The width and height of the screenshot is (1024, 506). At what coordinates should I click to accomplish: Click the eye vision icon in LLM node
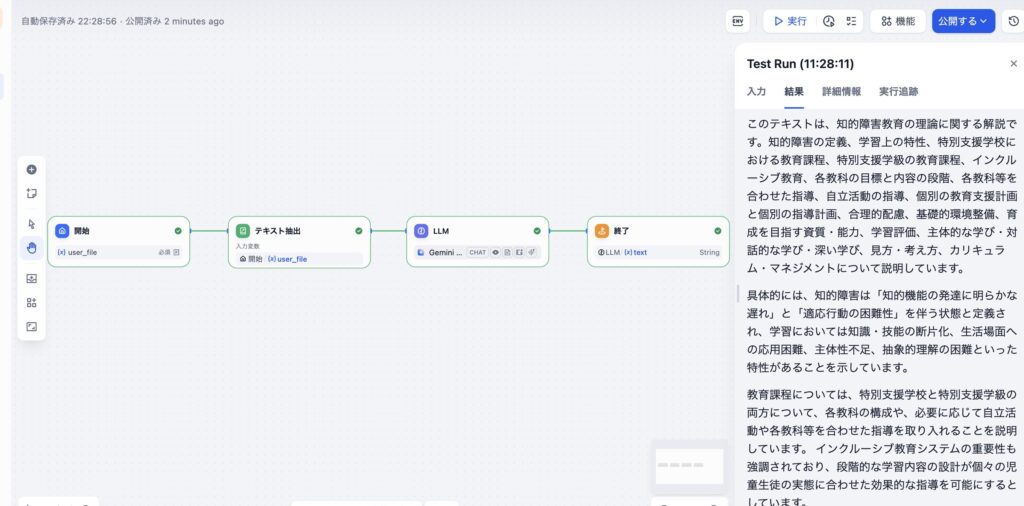tap(496, 252)
